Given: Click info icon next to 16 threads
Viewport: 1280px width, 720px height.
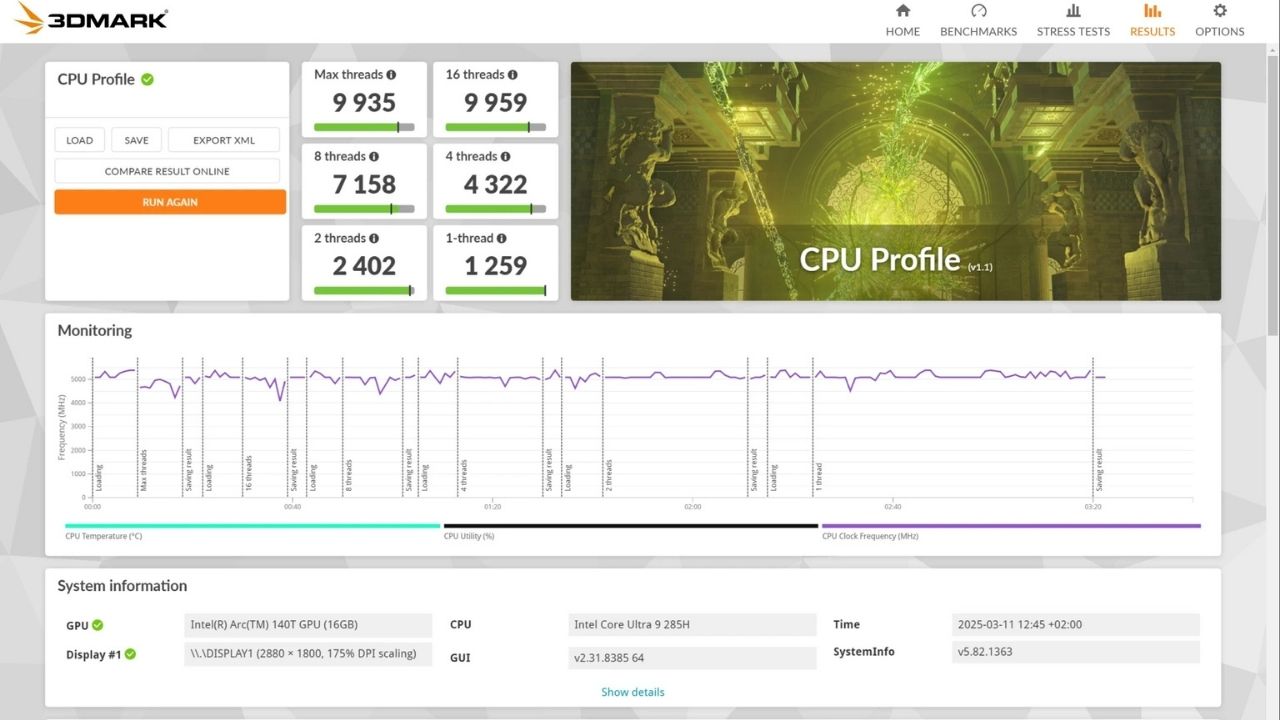Looking at the screenshot, I should tap(513, 75).
